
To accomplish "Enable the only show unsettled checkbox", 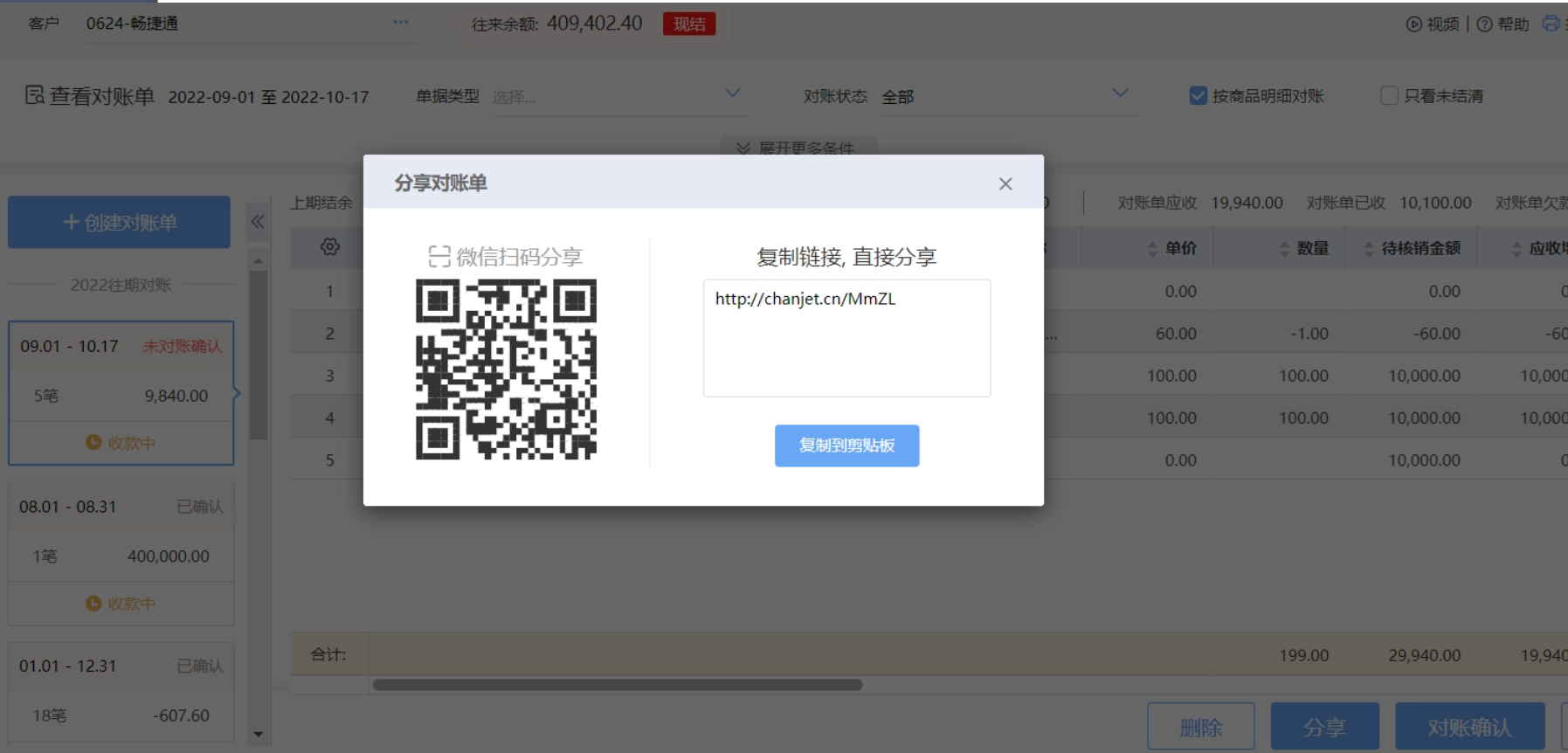I will tap(1389, 96).
